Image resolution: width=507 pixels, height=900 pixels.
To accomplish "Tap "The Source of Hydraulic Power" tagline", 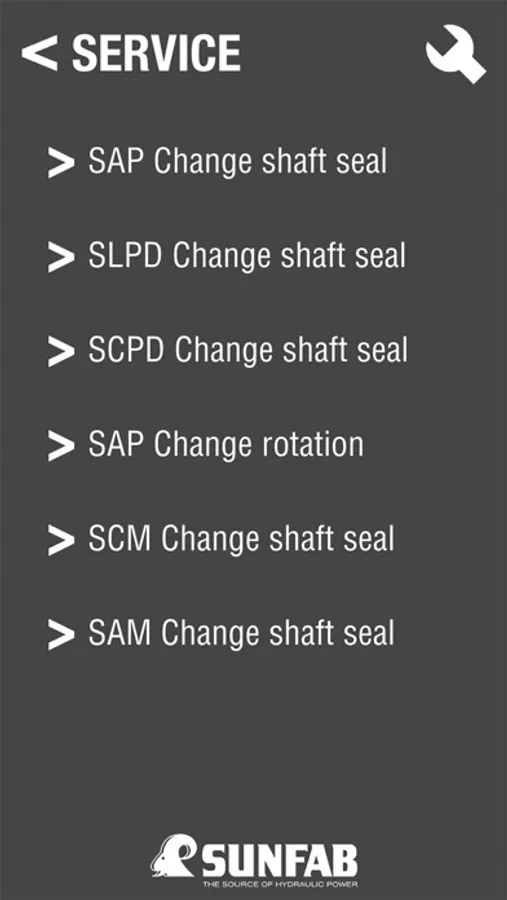I will [x=280, y=885].
